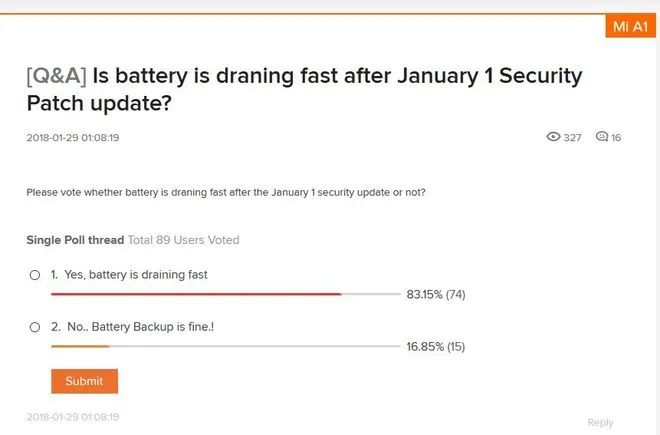Screen dimensions: 660x435
Task: Select the radio button for option 1
Action: point(35,274)
